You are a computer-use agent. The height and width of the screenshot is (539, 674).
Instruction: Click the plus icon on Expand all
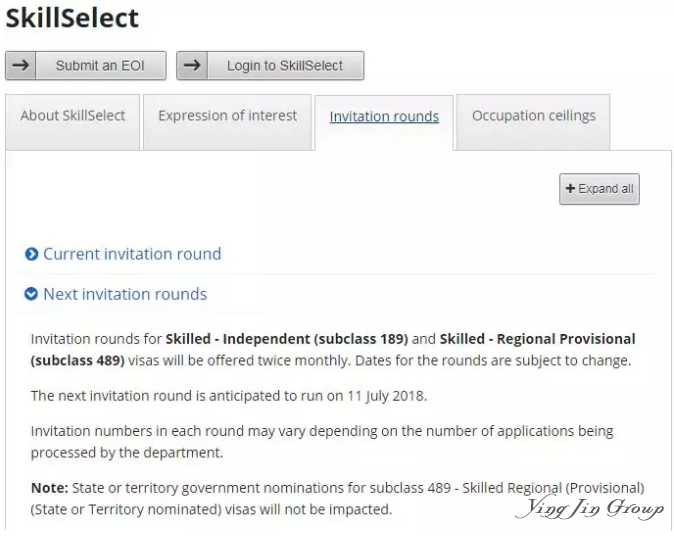pos(570,188)
